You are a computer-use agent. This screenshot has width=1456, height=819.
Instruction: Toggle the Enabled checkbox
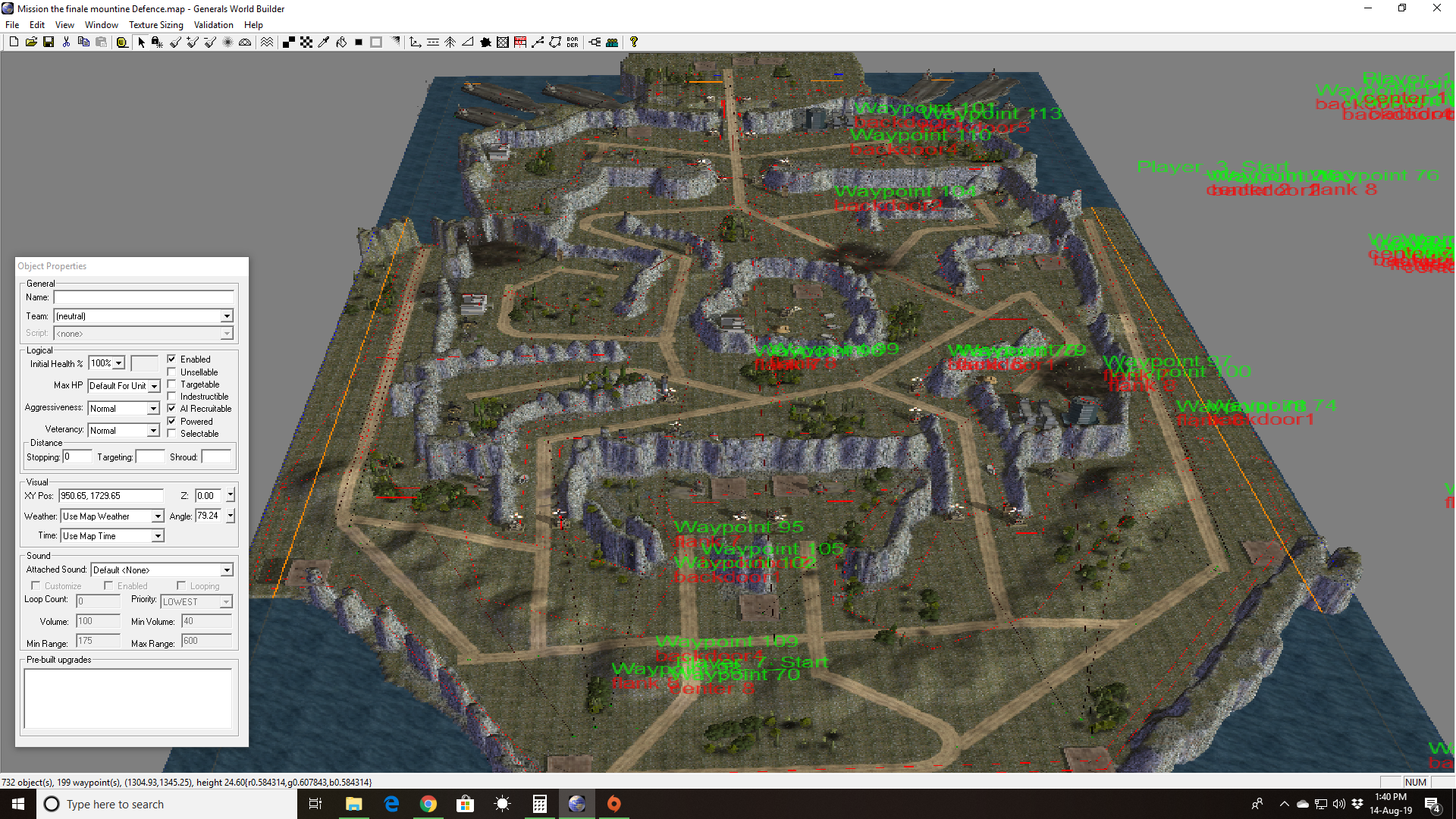(172, 359)
